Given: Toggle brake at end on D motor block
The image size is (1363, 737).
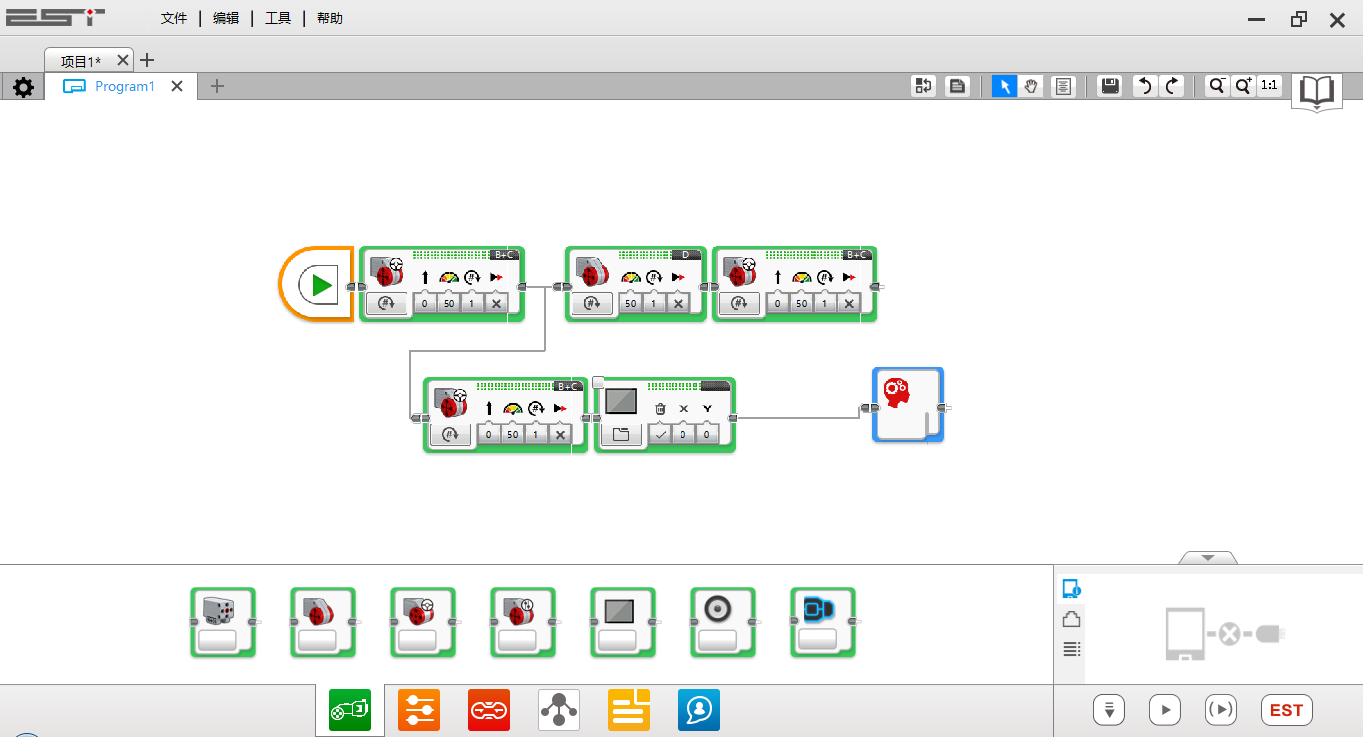Looking at the screenshot, I should pyautogui.click(x=678, y=303).
